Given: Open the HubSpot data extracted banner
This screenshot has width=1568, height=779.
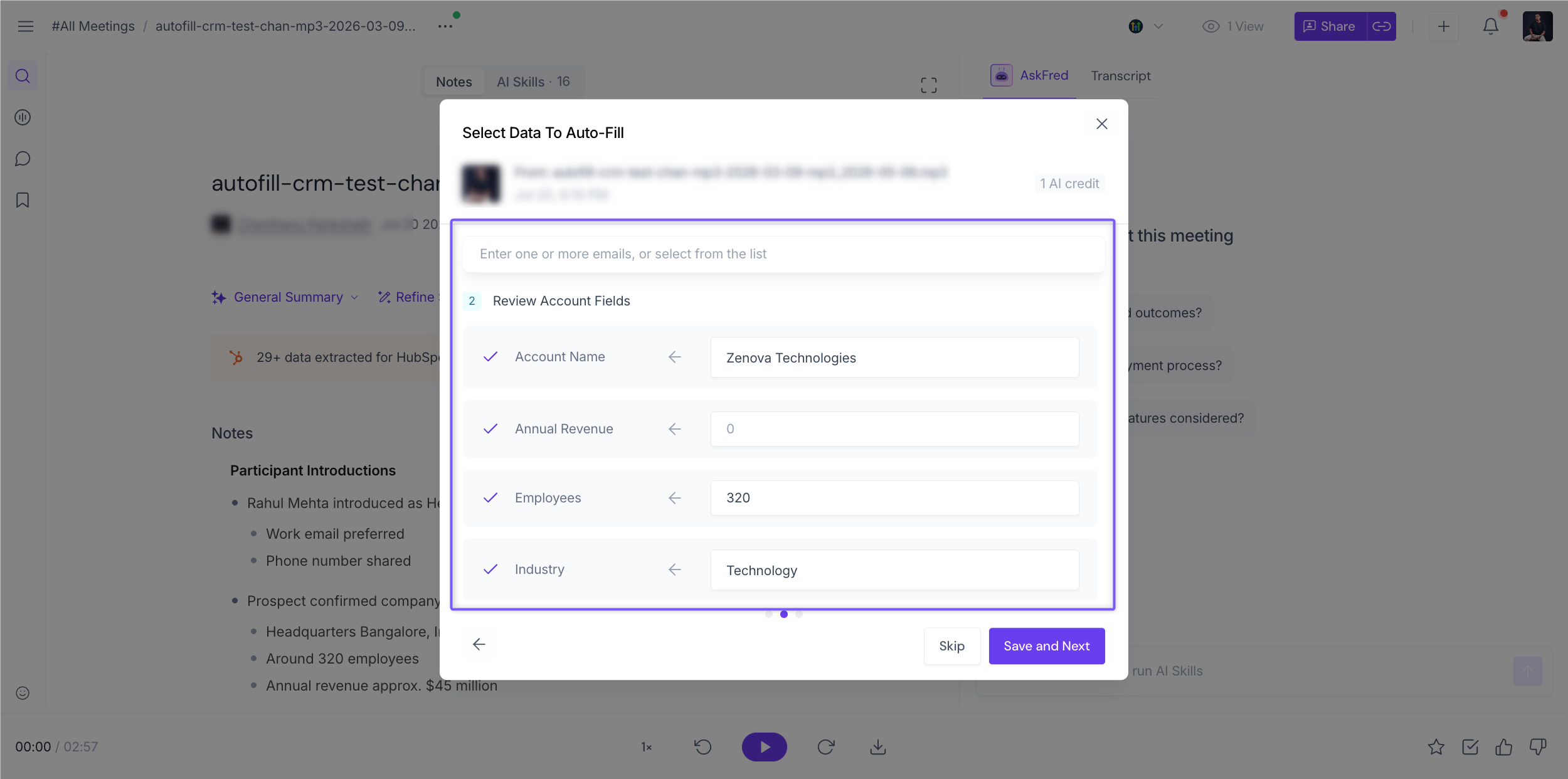Looking at the screenshot, I should tap(326, 358).
